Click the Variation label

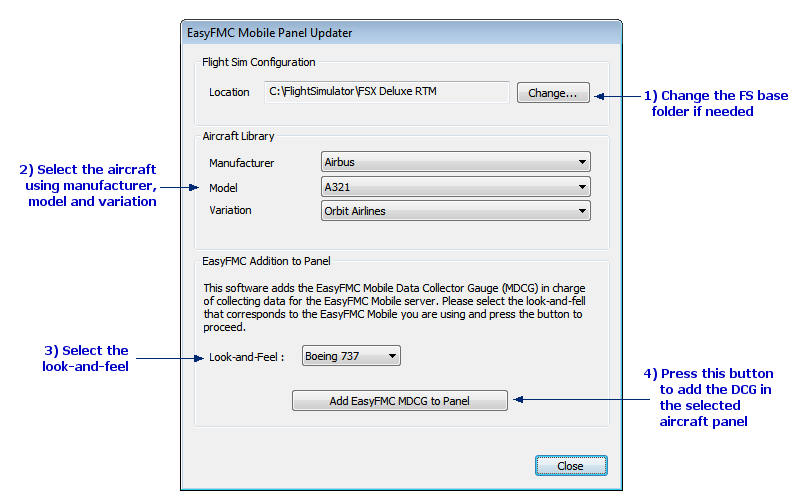pos(230,210)
